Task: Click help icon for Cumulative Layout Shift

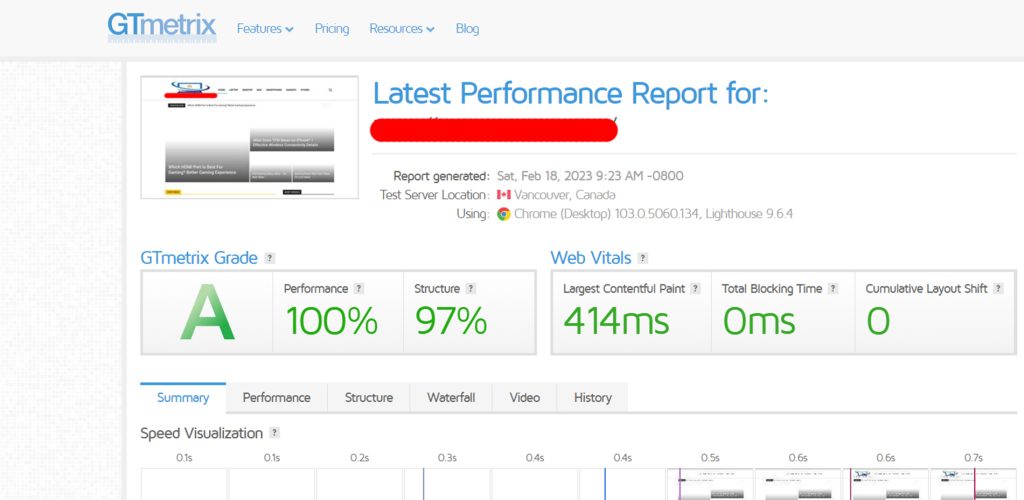Action: coord(998,289)
